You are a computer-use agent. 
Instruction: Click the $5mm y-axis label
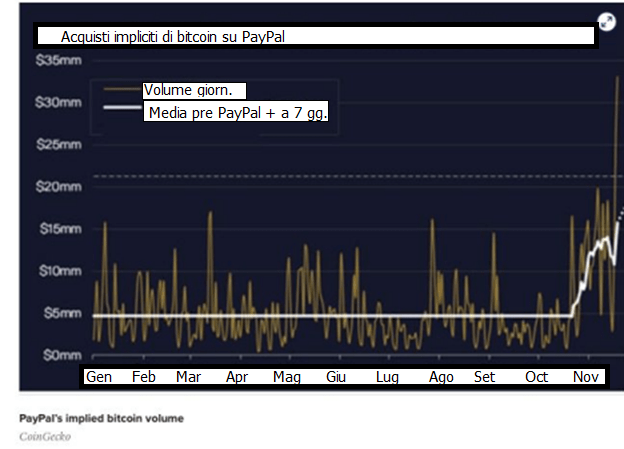(63, 313)
